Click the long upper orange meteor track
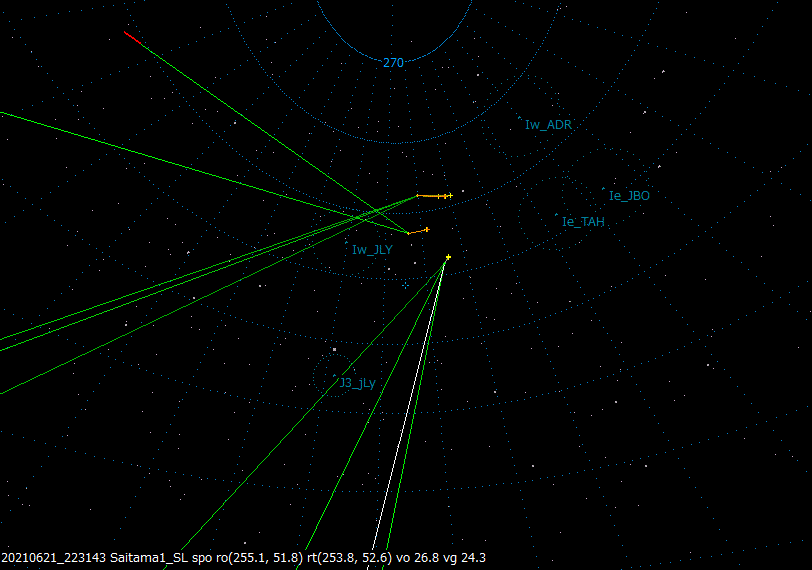This screenshot has width=812, height=570. 434,196
